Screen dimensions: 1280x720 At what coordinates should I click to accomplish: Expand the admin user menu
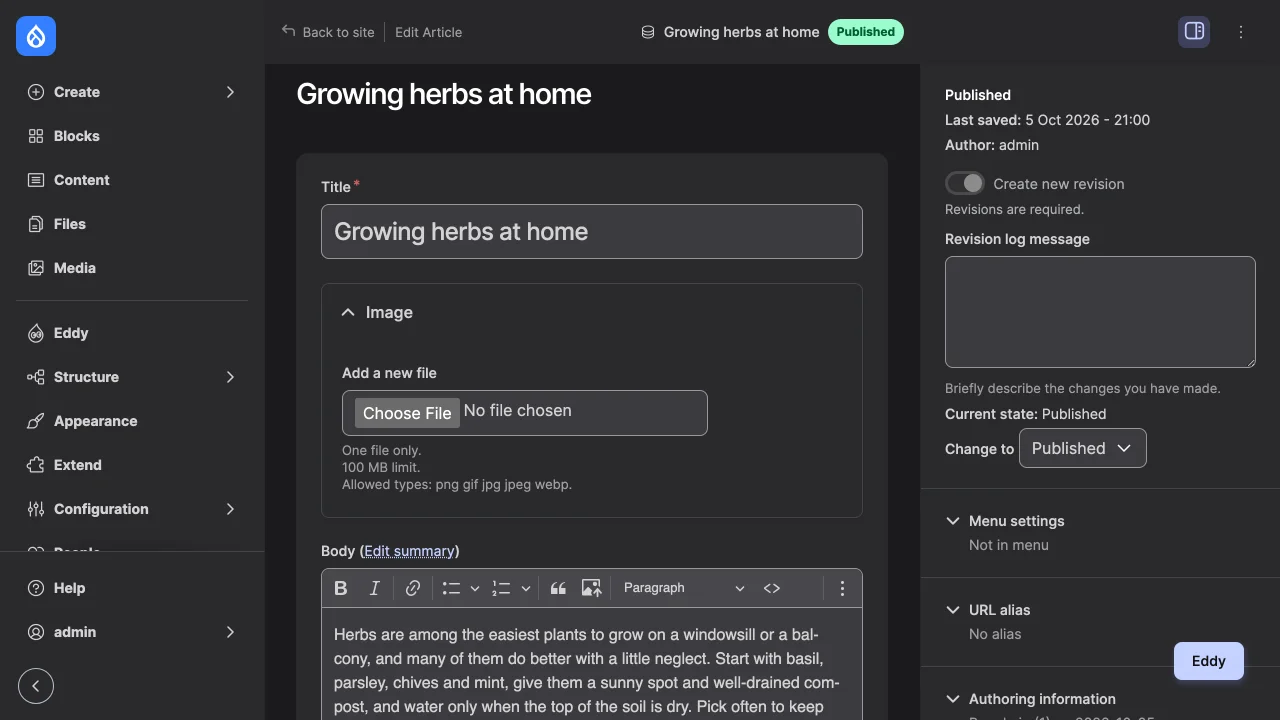pos(132,632)
